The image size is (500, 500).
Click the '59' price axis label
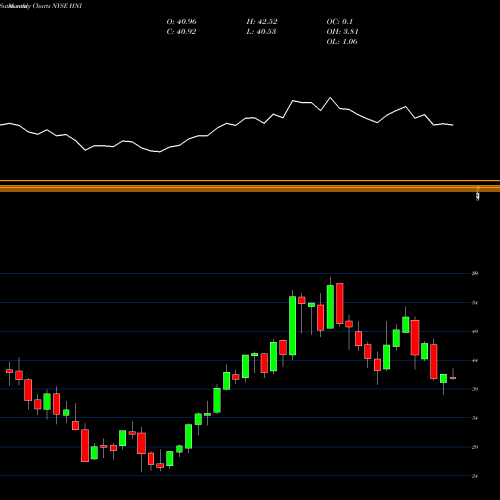coord(475,274)
